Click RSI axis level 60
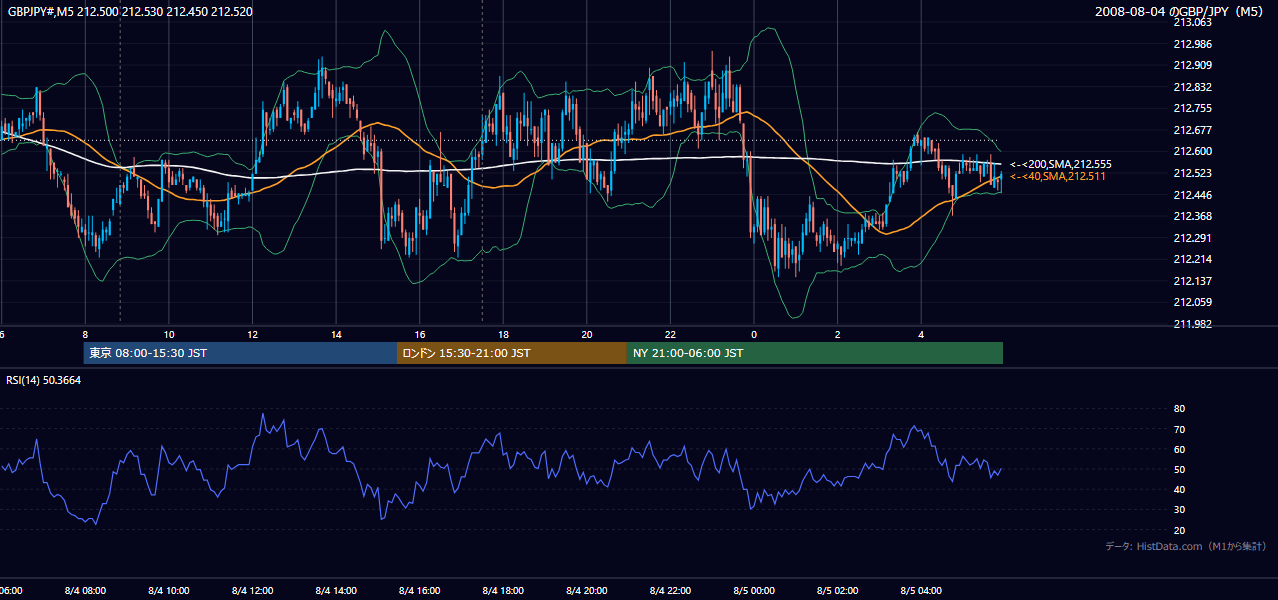 click(1179, 449)
